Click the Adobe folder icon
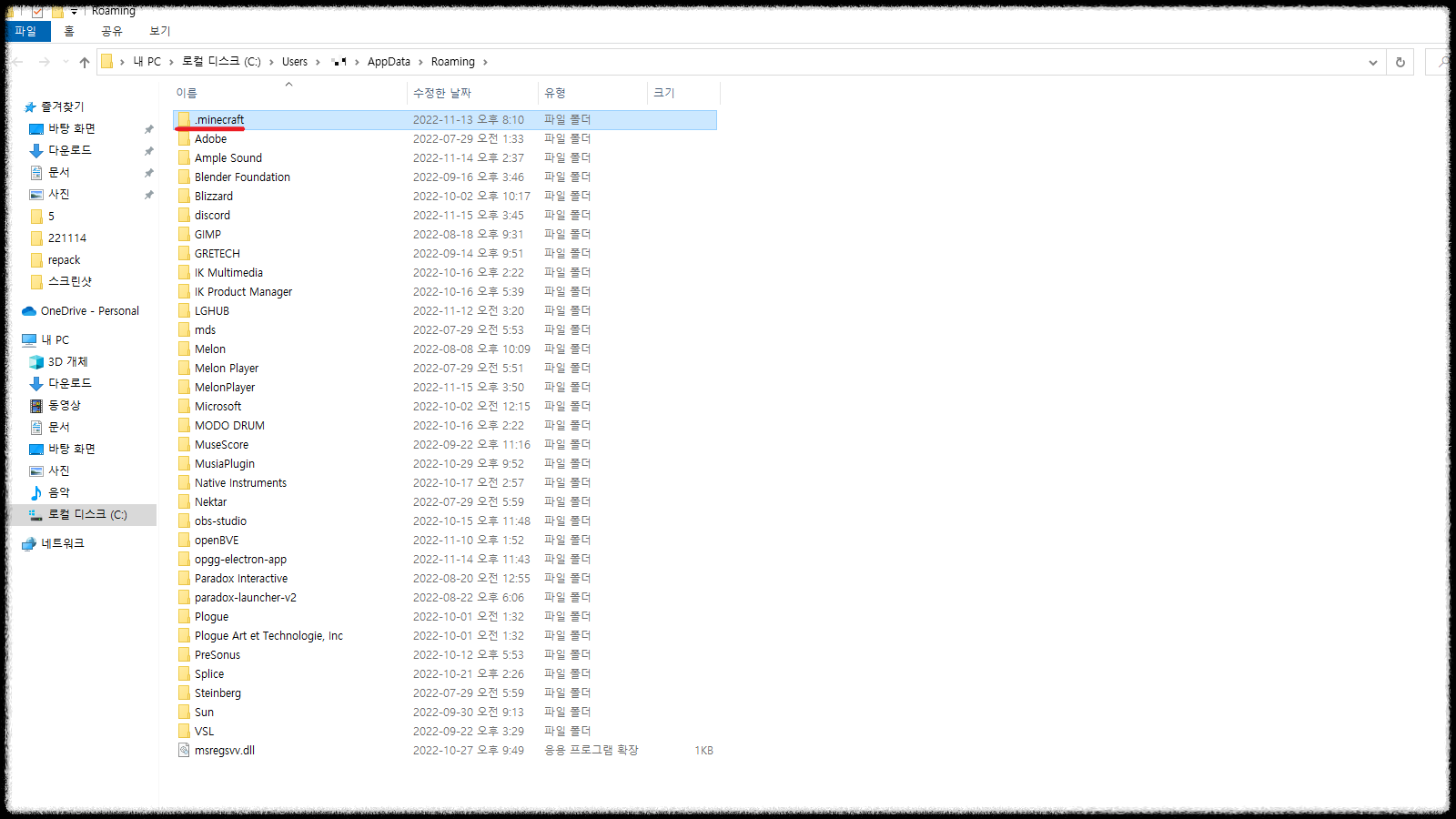Screen dimensions: 1456x819 pyautogui.click(x=184, y=138)
